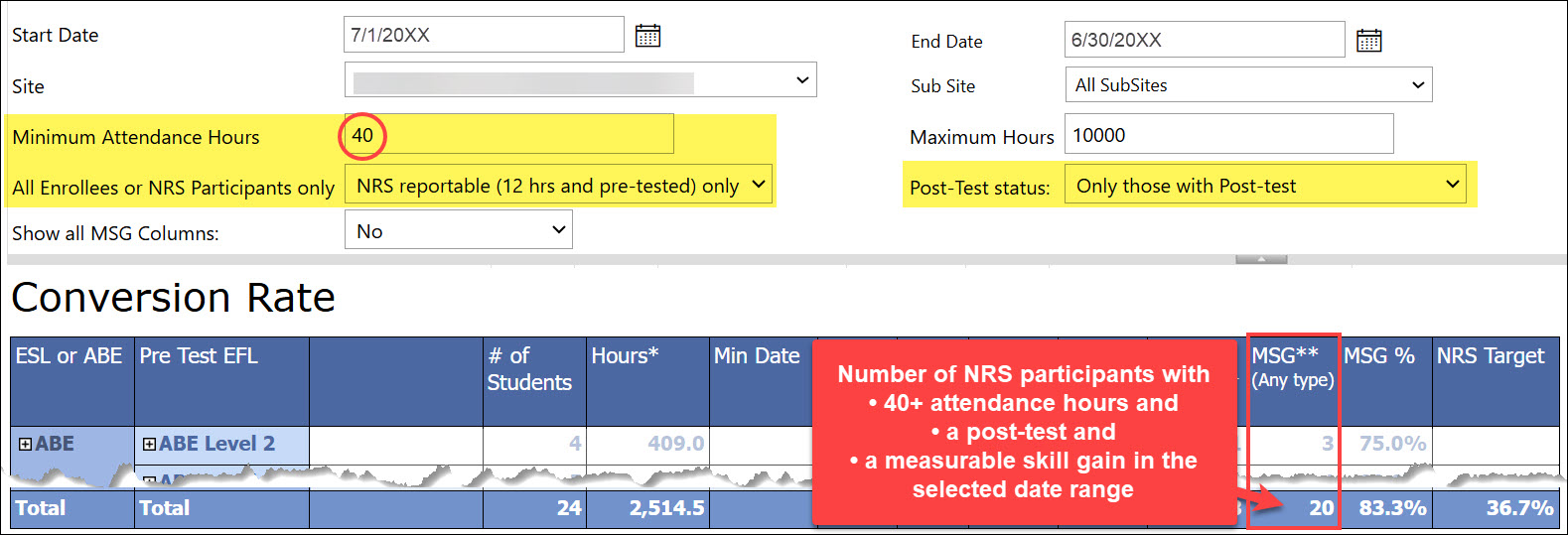Open the Sub Site dropdown
Viewport: 1568px width, 535px height.
(x=1247, y=85)
